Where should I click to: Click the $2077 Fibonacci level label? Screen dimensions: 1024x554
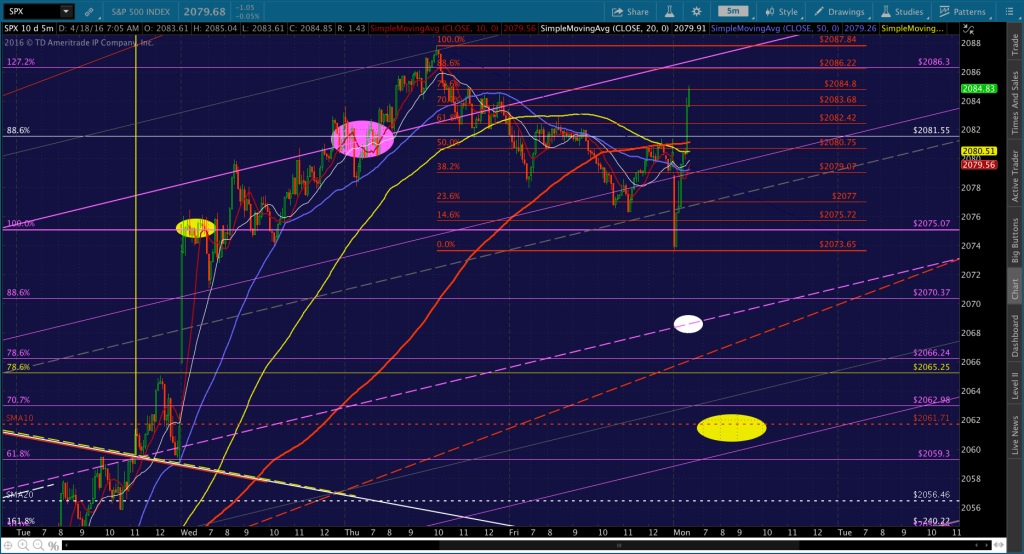click(844, 196)
